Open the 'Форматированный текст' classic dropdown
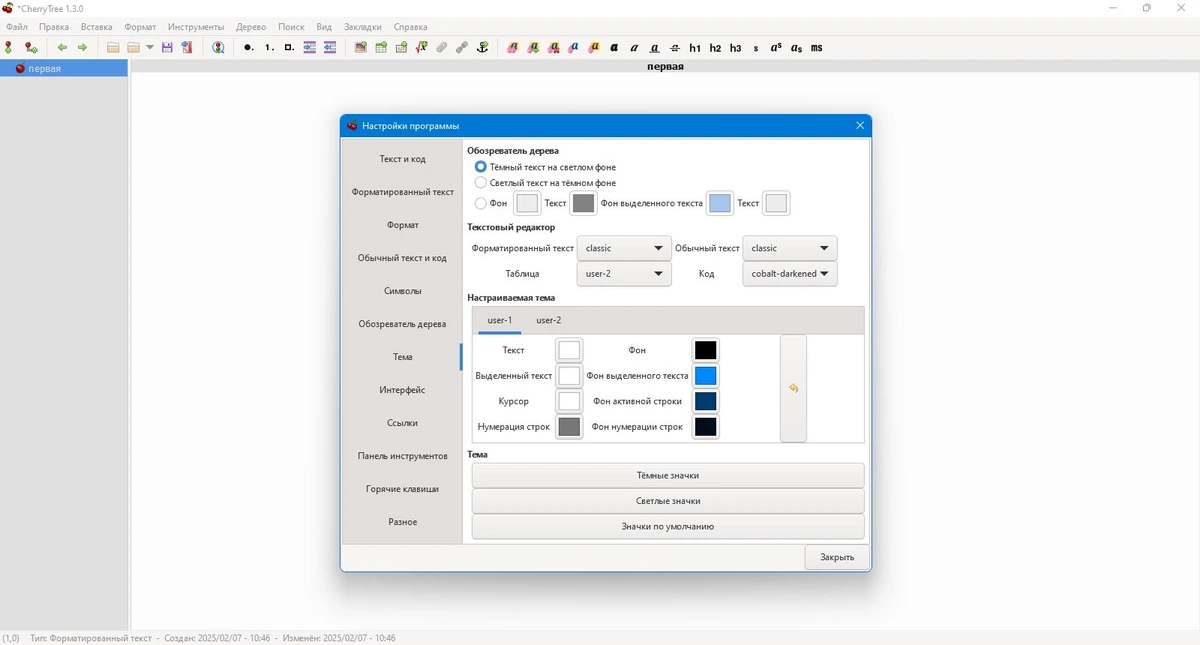Viewport: 1200px width, 645px height. click(x=624, y=248)
